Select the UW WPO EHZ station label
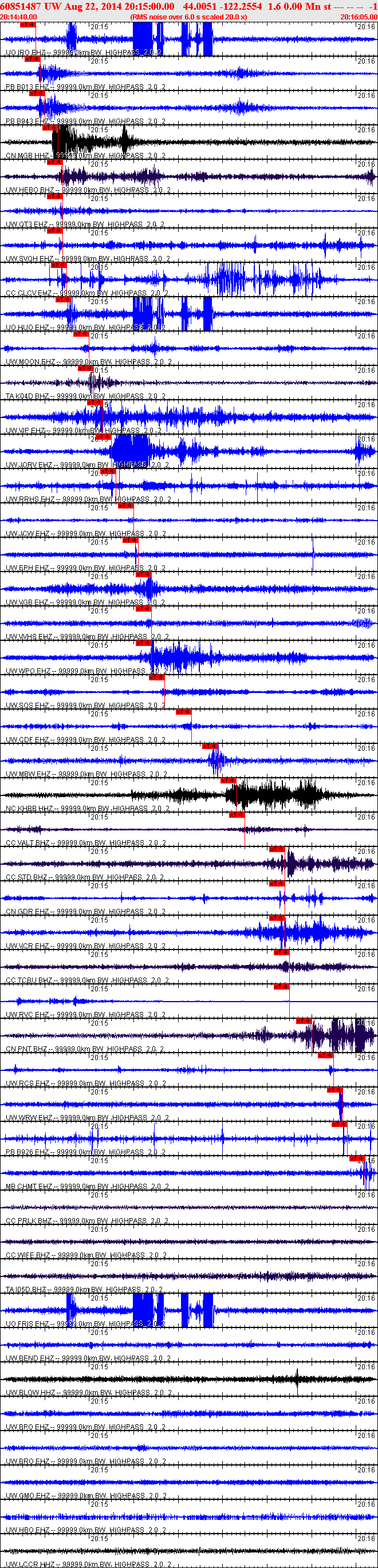Image resolution: width=378 pixels, height=1568 pixels. tap(87, 672)
